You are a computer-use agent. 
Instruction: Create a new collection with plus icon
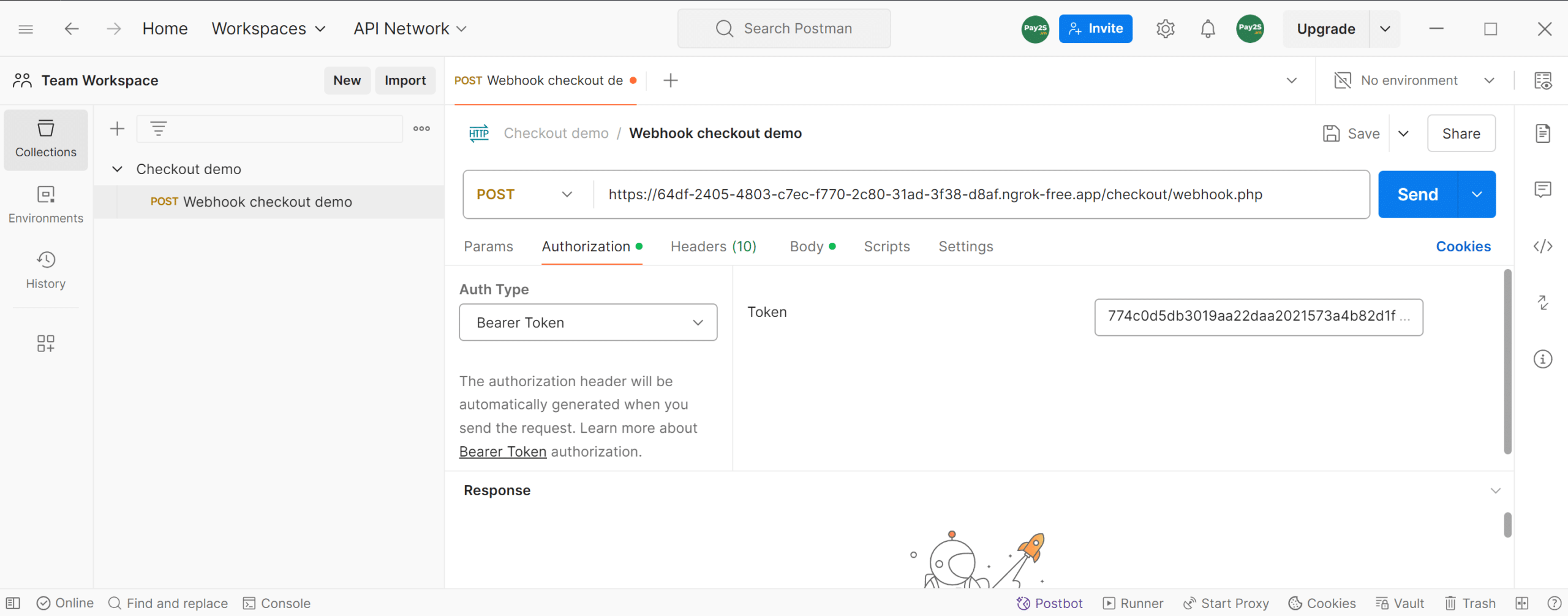tap(117, 129)
